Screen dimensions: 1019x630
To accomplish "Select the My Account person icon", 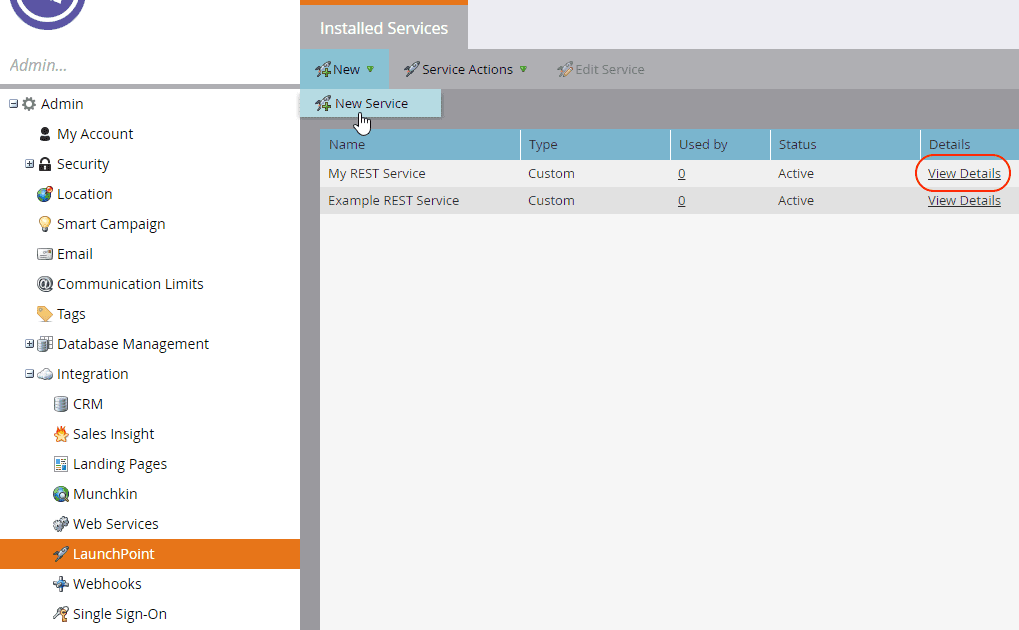I will pyautogui.click(x=45, y=133).
